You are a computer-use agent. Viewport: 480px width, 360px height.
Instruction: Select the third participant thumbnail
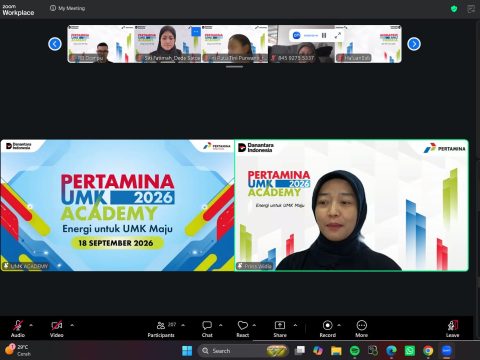(x=235, y=44)
